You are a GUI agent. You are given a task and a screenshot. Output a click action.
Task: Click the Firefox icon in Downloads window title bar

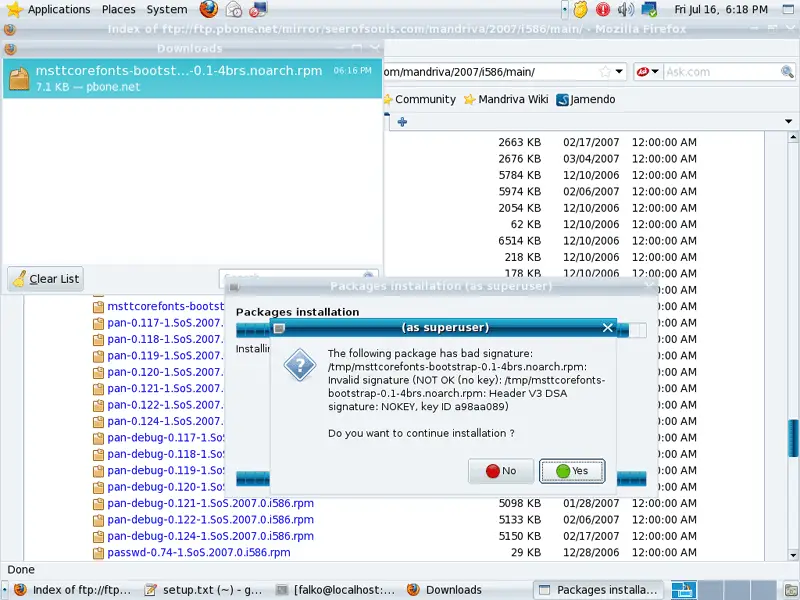pyautogui.click(x=10, y=49)
